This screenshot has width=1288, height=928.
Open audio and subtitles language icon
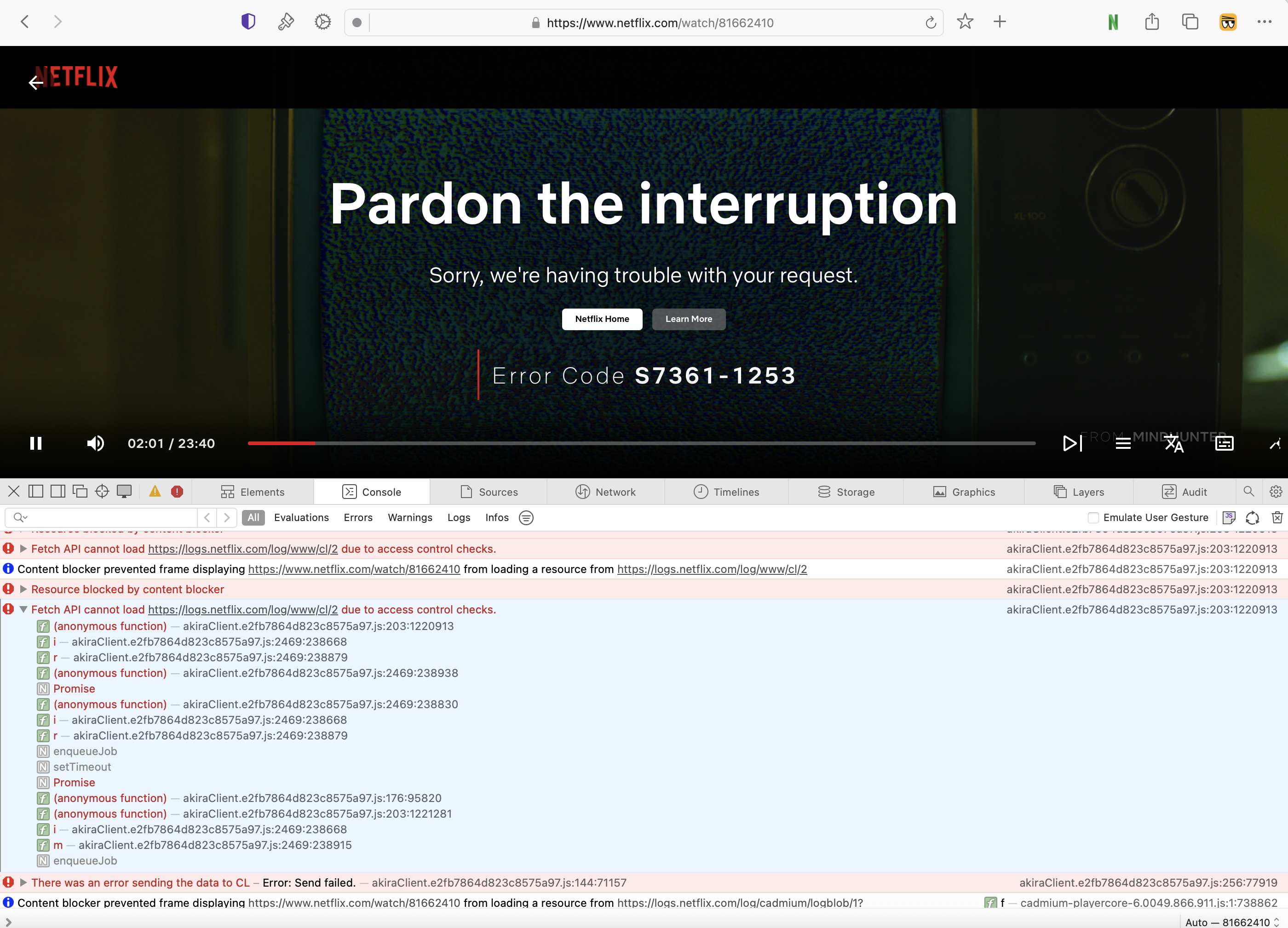(1174, 444)
